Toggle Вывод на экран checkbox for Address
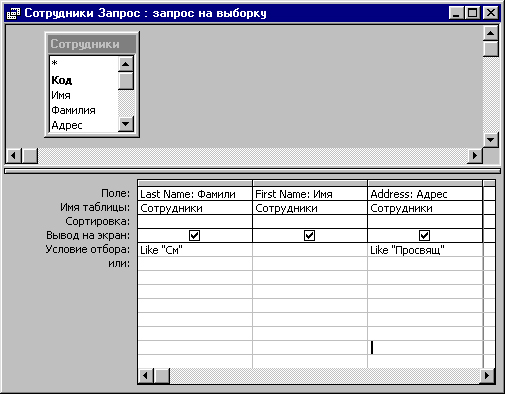 point(424,236)
